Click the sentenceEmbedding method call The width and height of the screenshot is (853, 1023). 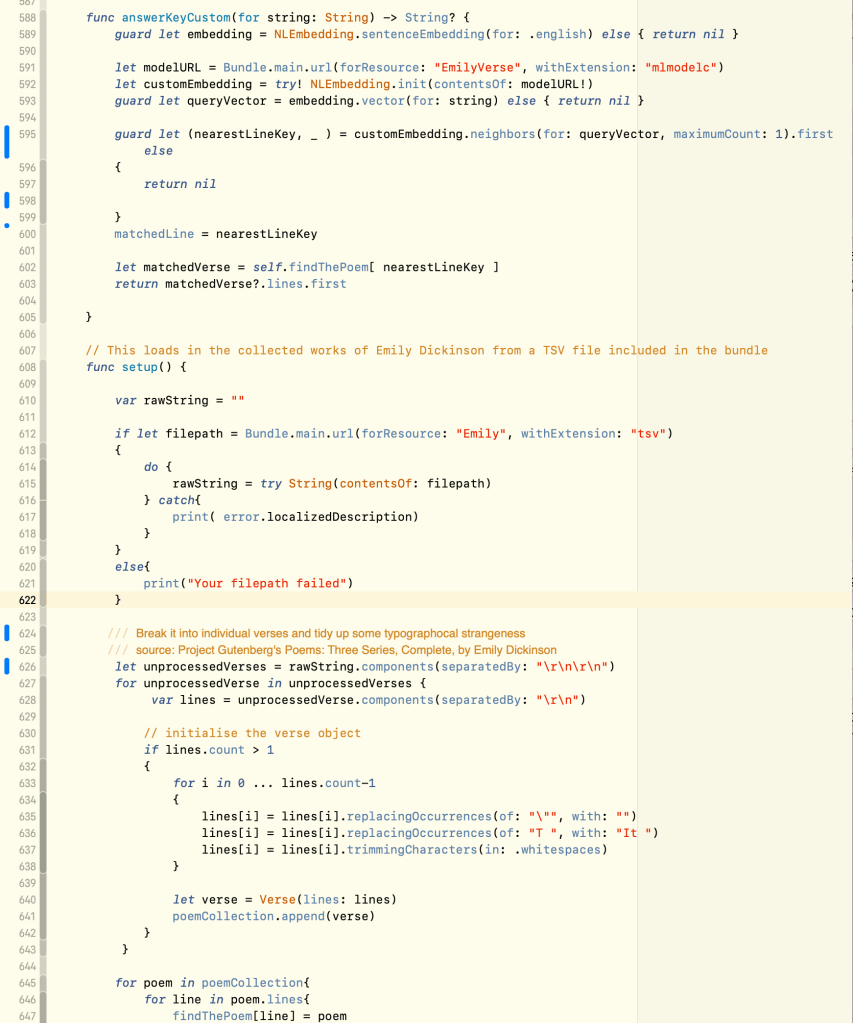pos(425,34)
